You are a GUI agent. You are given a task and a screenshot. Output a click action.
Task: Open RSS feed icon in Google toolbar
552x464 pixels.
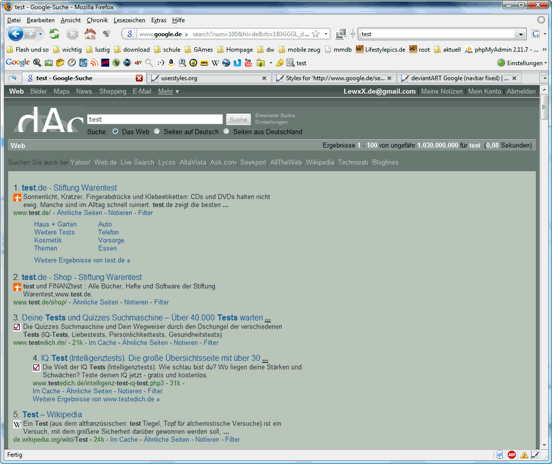point(94,63)
